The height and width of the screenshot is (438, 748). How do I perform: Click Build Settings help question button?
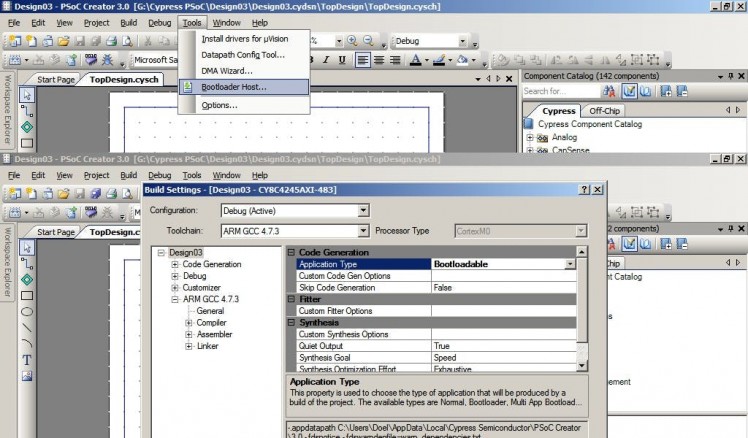tap(584, 189)
